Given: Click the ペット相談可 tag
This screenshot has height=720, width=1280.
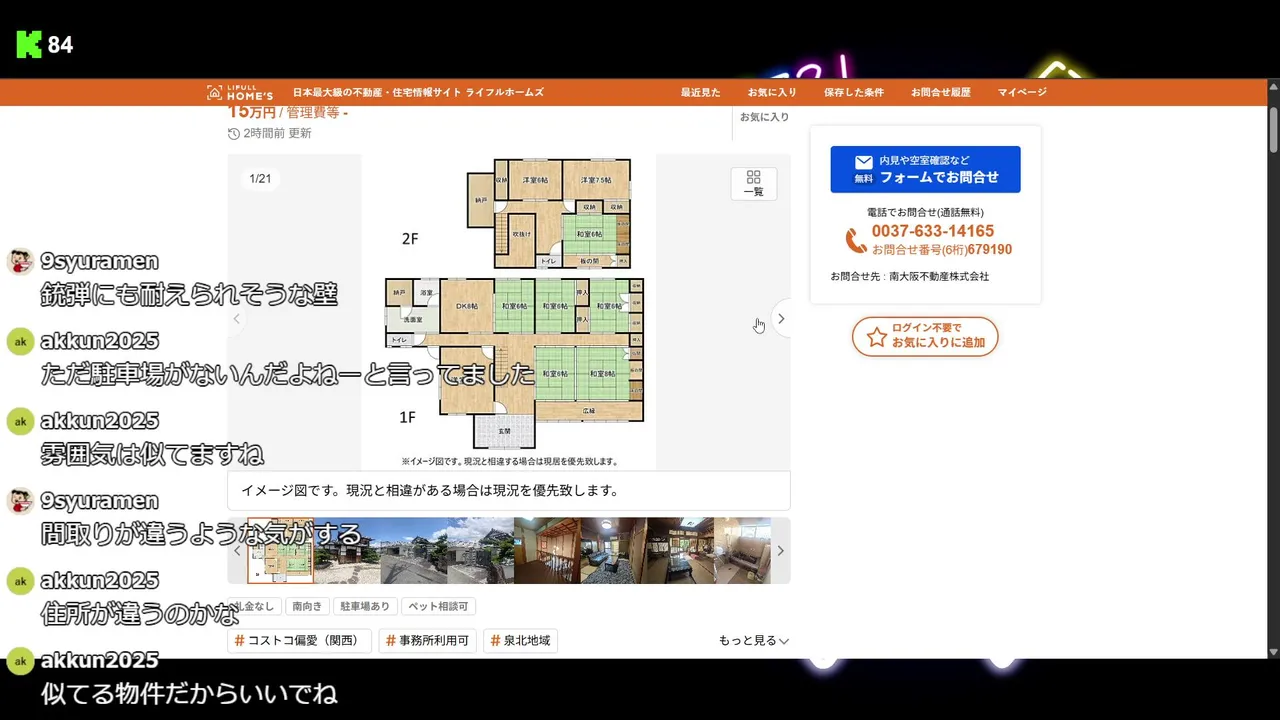Looking at the screenshot, I should click(438, 606).
